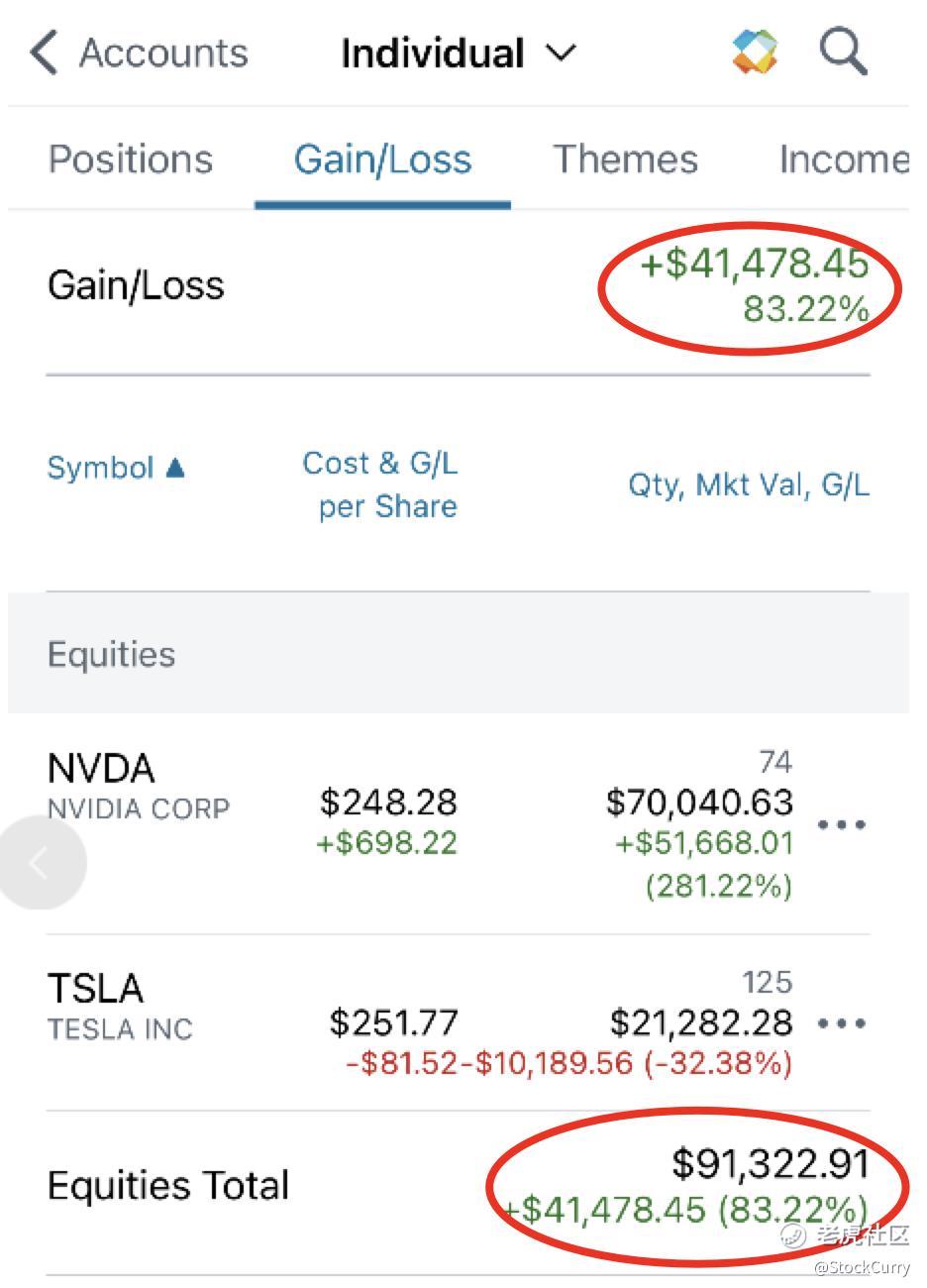927x1288 pixels.
Task: Open the TSLA Tesla Inc position
Action: coord(120,1006)
